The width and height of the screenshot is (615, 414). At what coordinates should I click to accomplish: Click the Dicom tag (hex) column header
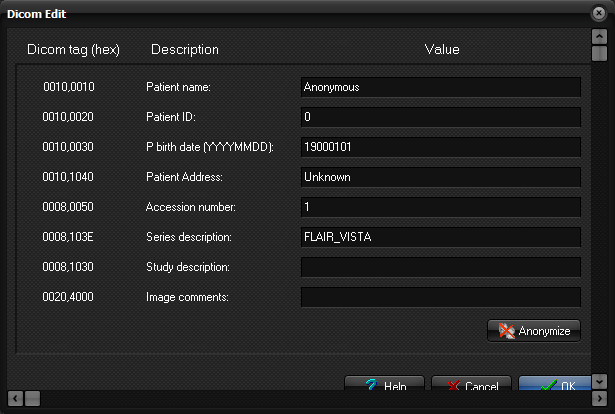point(75,49)
